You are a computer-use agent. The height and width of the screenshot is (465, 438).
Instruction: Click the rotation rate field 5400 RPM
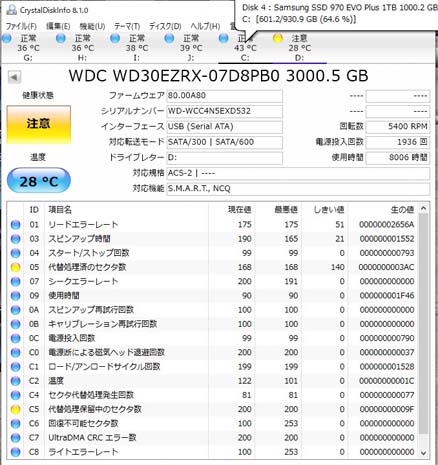pyautogui.click(x=398, y=127)
